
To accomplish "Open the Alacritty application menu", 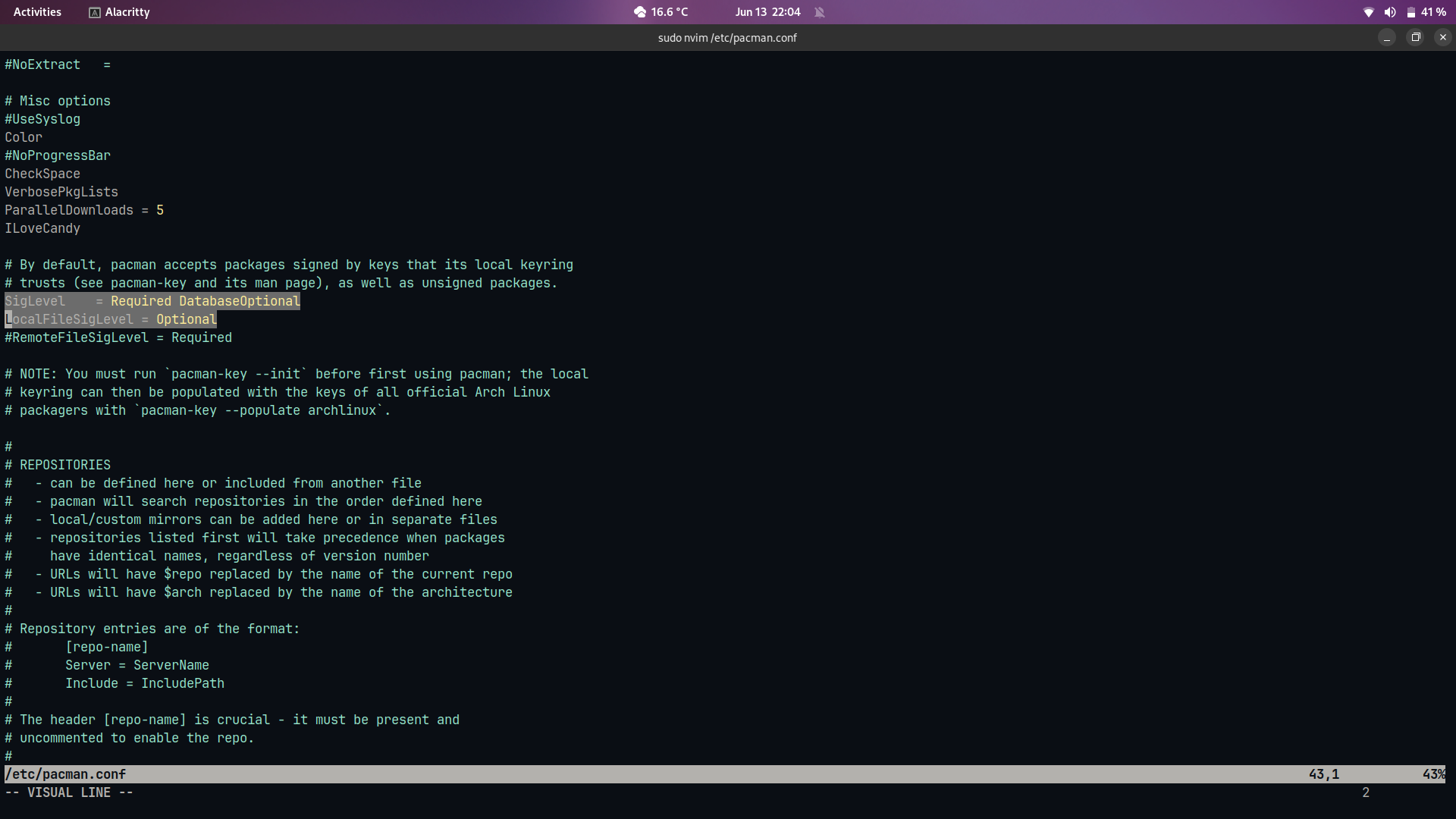I will [127, 12].
